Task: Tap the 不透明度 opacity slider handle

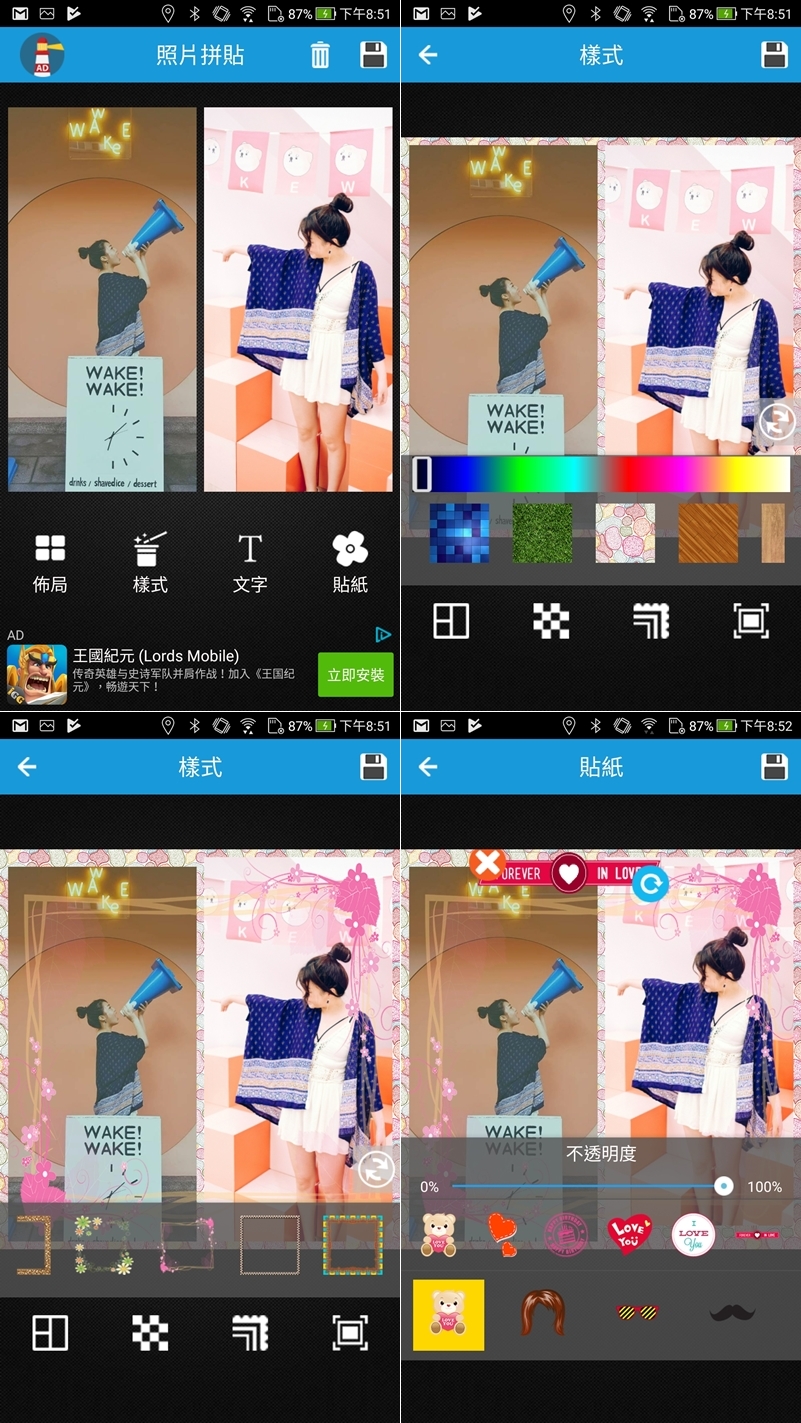Action: [723, 1186]
